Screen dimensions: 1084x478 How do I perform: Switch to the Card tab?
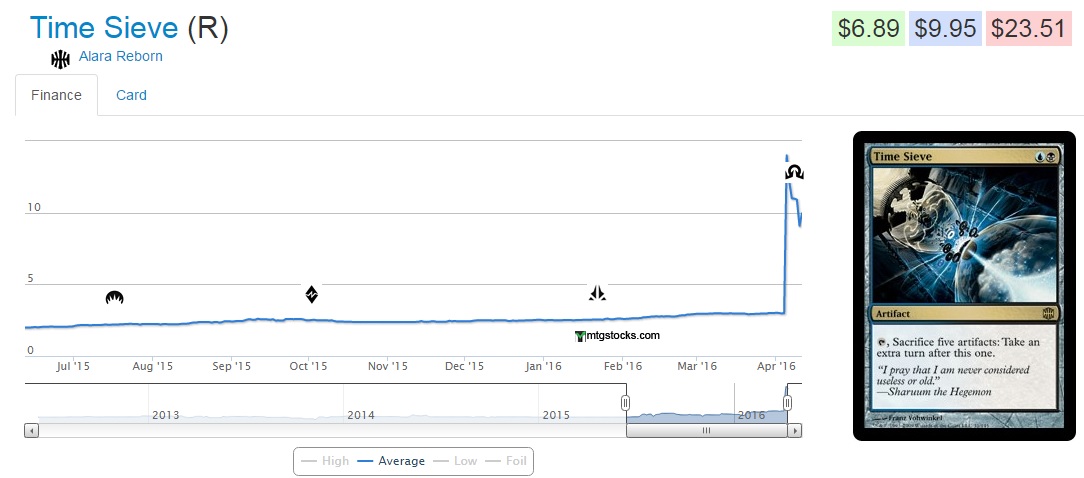pos(131,95)
